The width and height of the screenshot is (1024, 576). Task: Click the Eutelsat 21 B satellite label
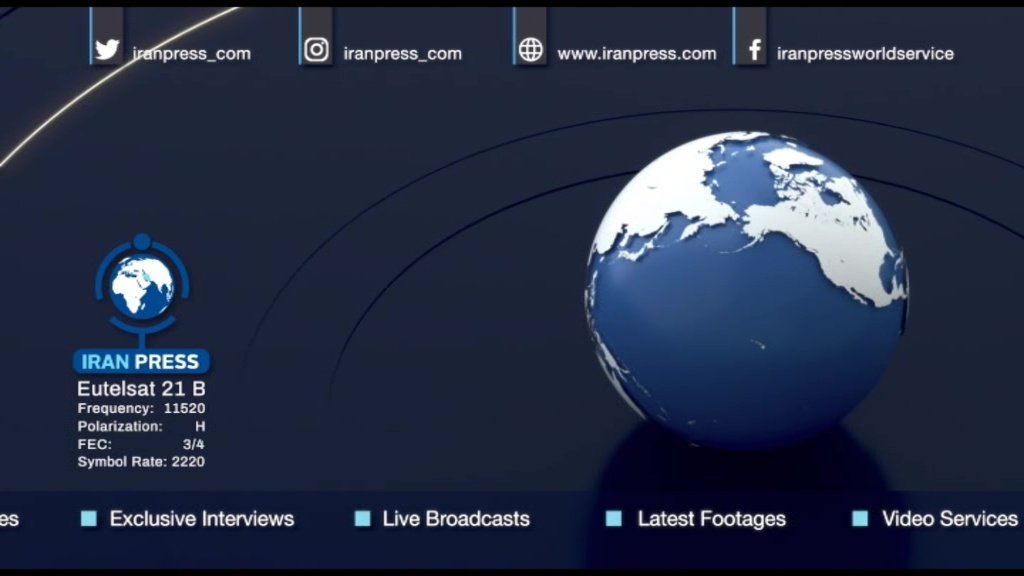141,388
